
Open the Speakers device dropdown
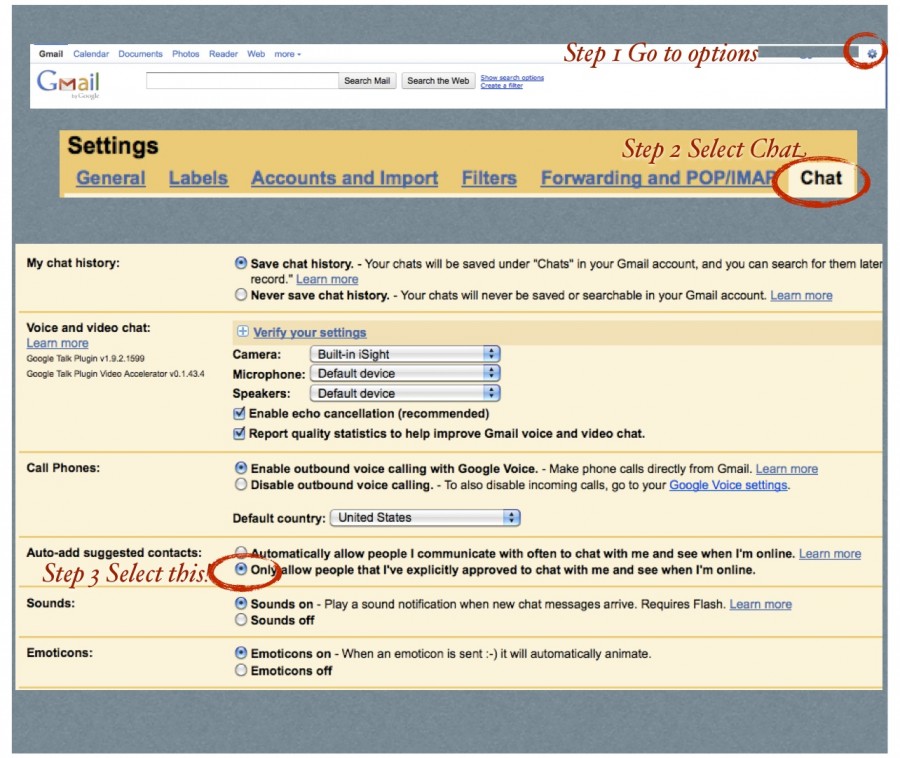coord(404,393)
